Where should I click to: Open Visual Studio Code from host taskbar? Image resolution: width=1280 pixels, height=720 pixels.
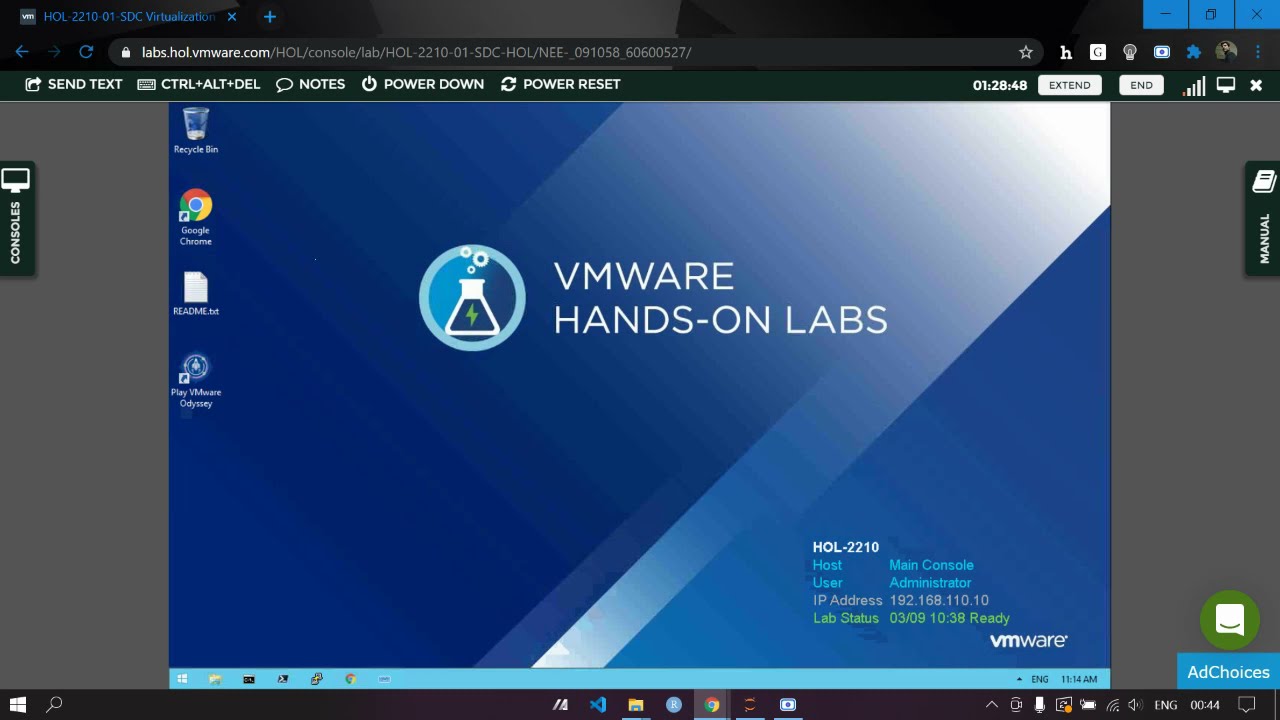pyautogui.click(x=598, y=705)
